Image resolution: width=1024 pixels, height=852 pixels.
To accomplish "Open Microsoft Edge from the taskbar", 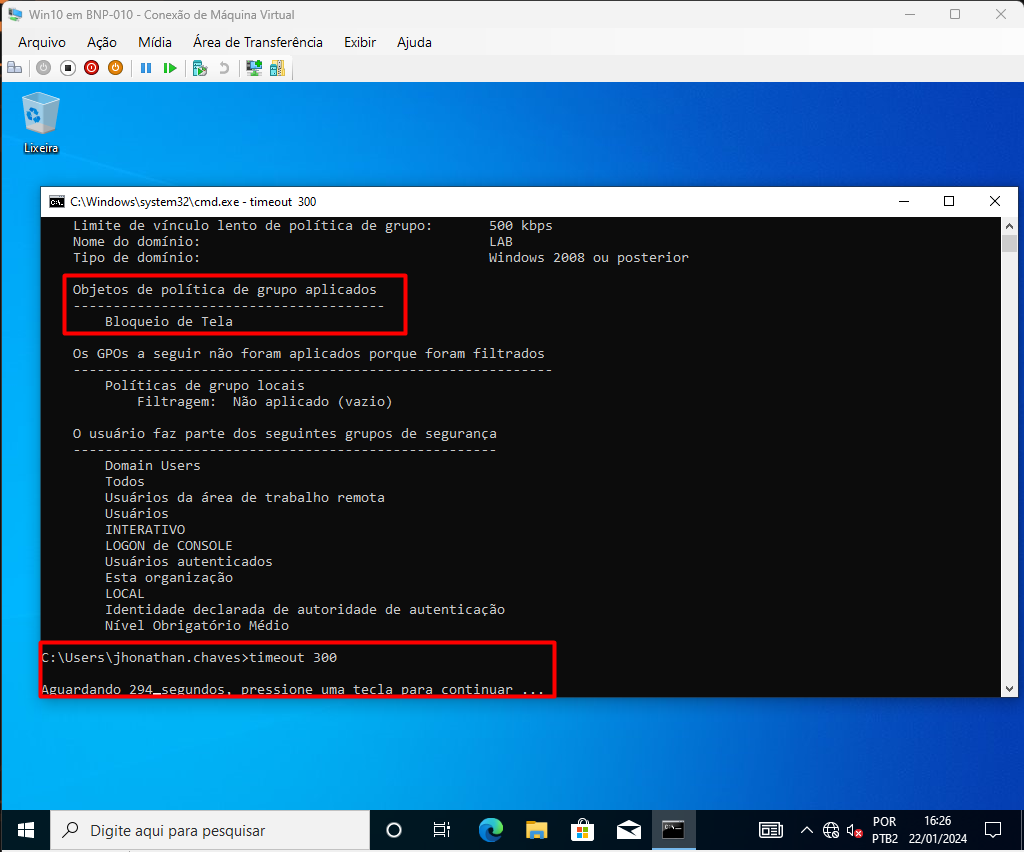I will 490,830.
